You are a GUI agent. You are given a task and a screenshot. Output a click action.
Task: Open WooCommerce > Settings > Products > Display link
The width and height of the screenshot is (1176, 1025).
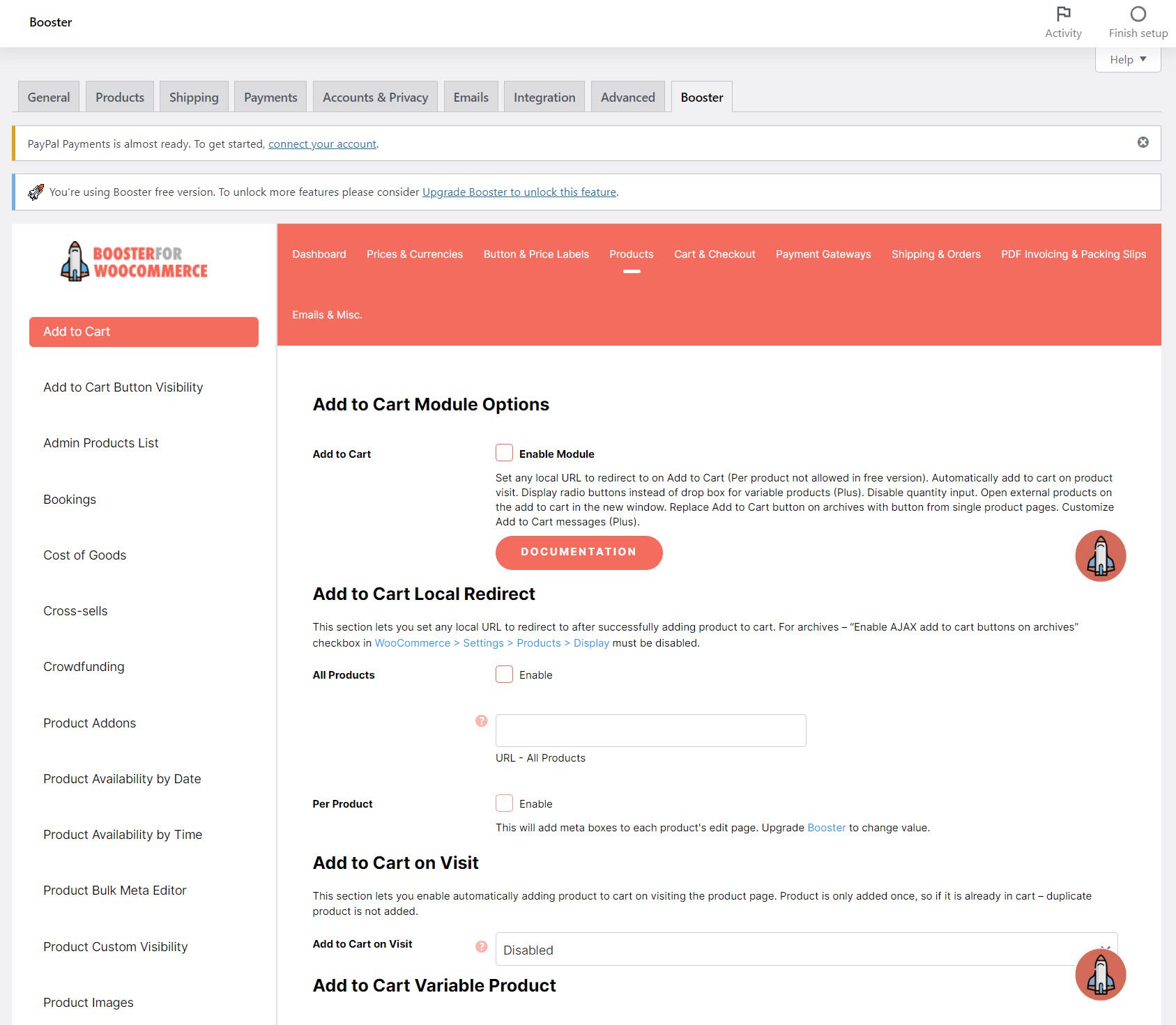pyautogui.click(x=491, y=643)
